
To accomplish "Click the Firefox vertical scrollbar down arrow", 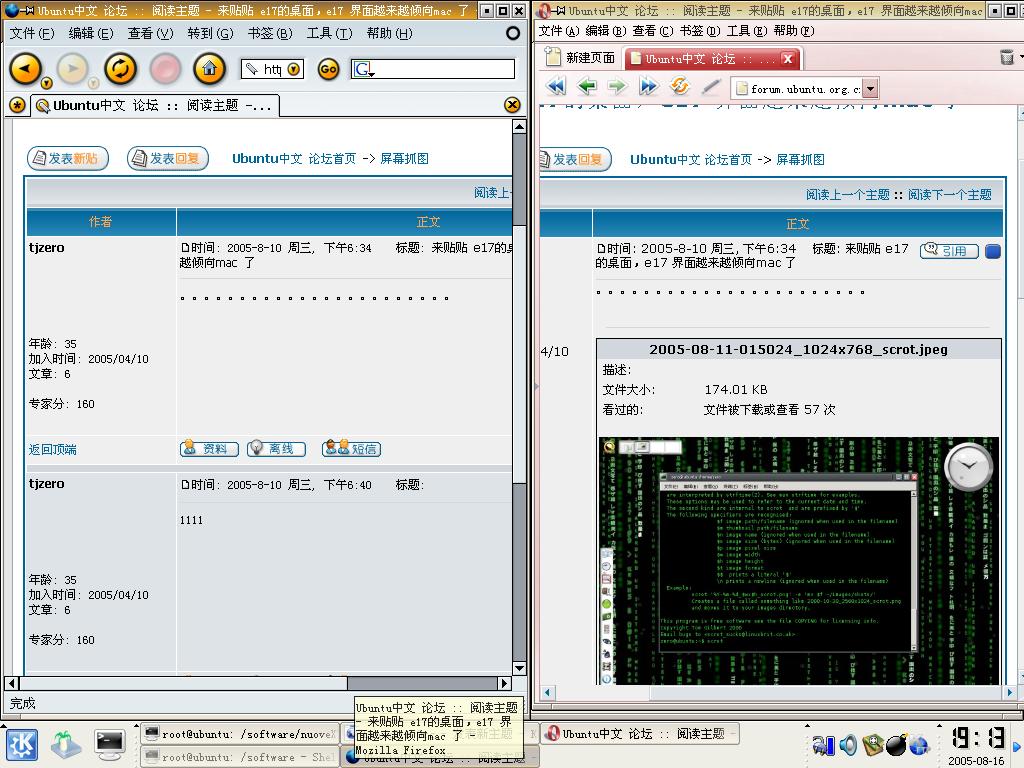I will click(519, 668).
